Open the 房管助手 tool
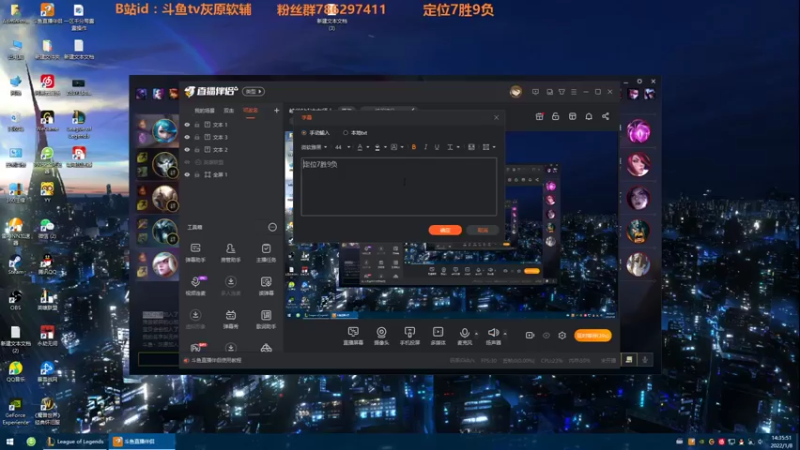Image resolution: width=800 pixels, height=450 pixels. click(x=231, y=253)
